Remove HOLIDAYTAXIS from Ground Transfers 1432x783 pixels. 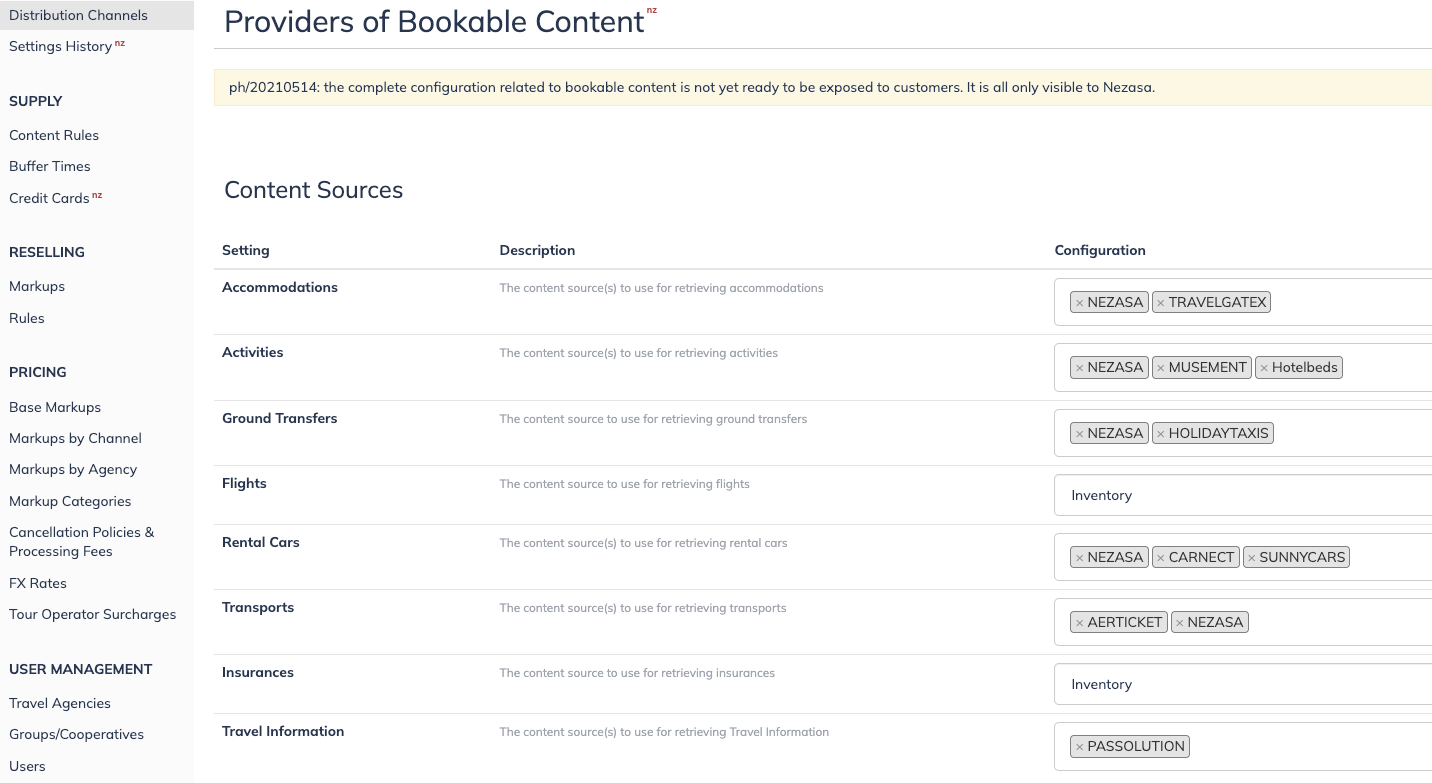[x=1160, y=433]
